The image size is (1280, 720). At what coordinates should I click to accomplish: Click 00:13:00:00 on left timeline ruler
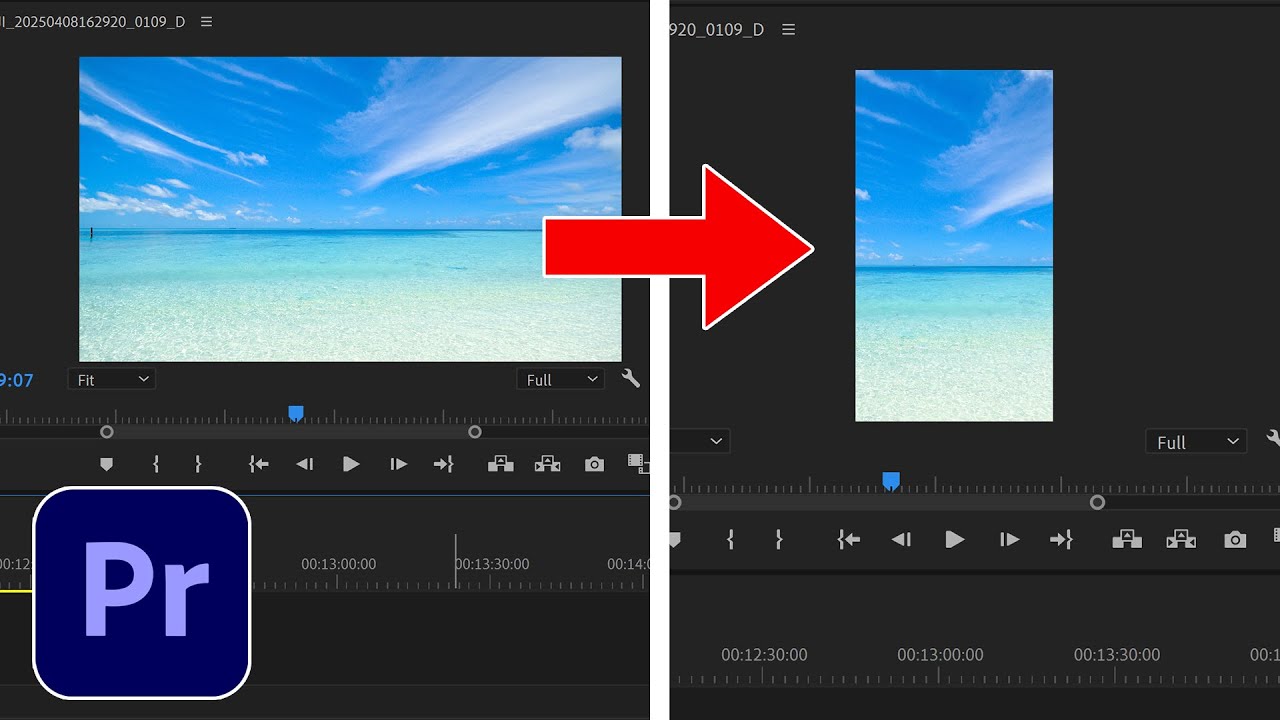pyautogui.click(x=339, y=564)
